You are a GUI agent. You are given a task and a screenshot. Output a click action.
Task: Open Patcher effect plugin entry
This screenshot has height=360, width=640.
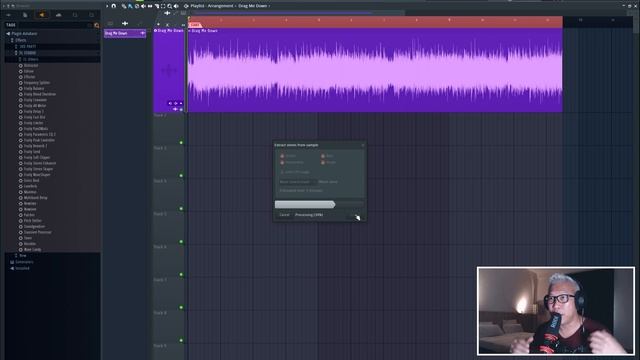29,215
